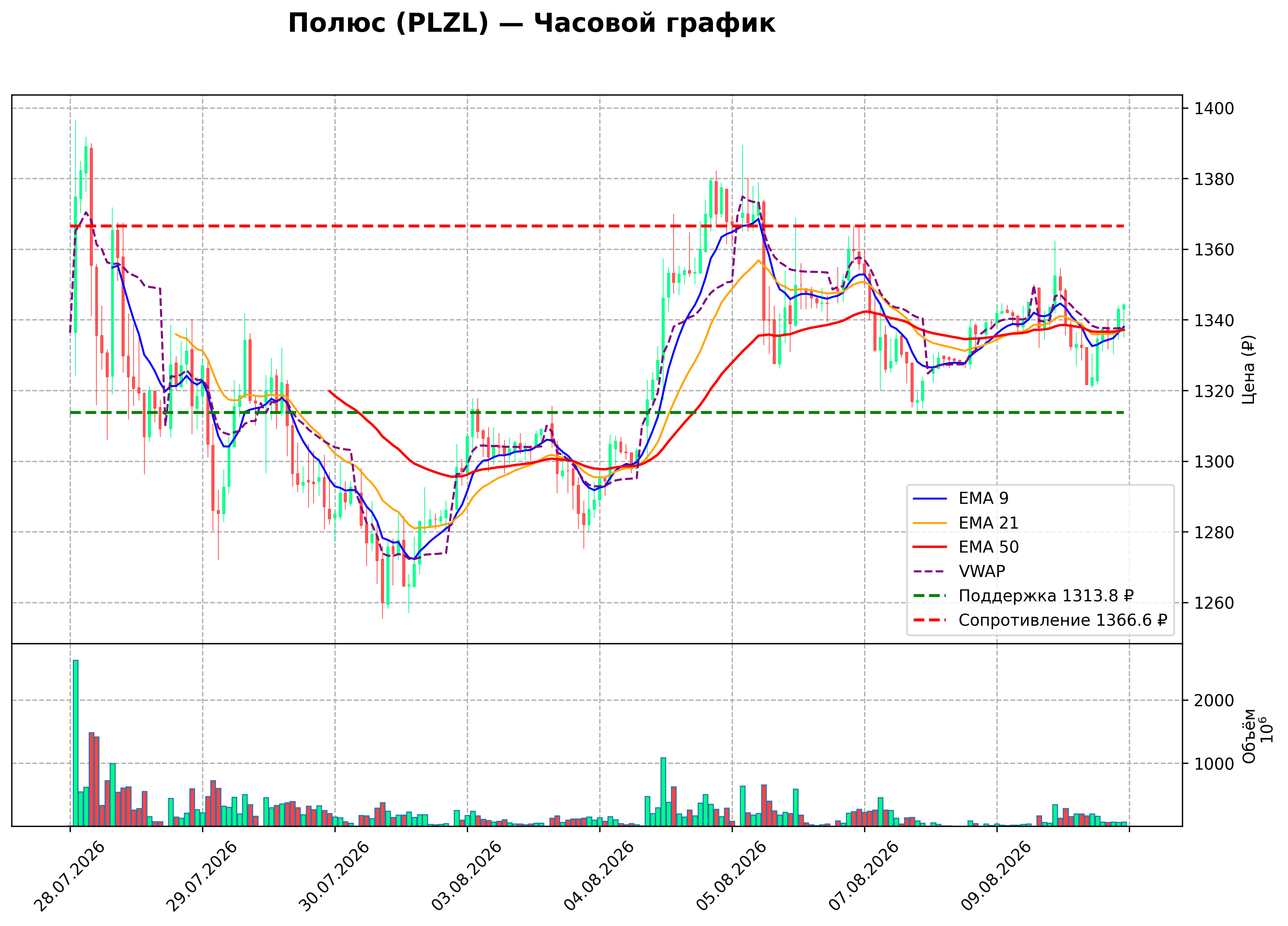This screenshot has width=1288, height=926.
Task: Click the date label 03.08.2026
Action: tap(466, 876)
